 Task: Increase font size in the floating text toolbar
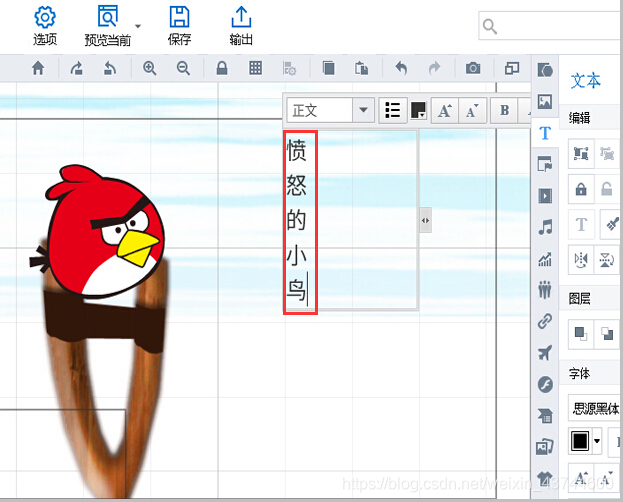click(445, 110)
